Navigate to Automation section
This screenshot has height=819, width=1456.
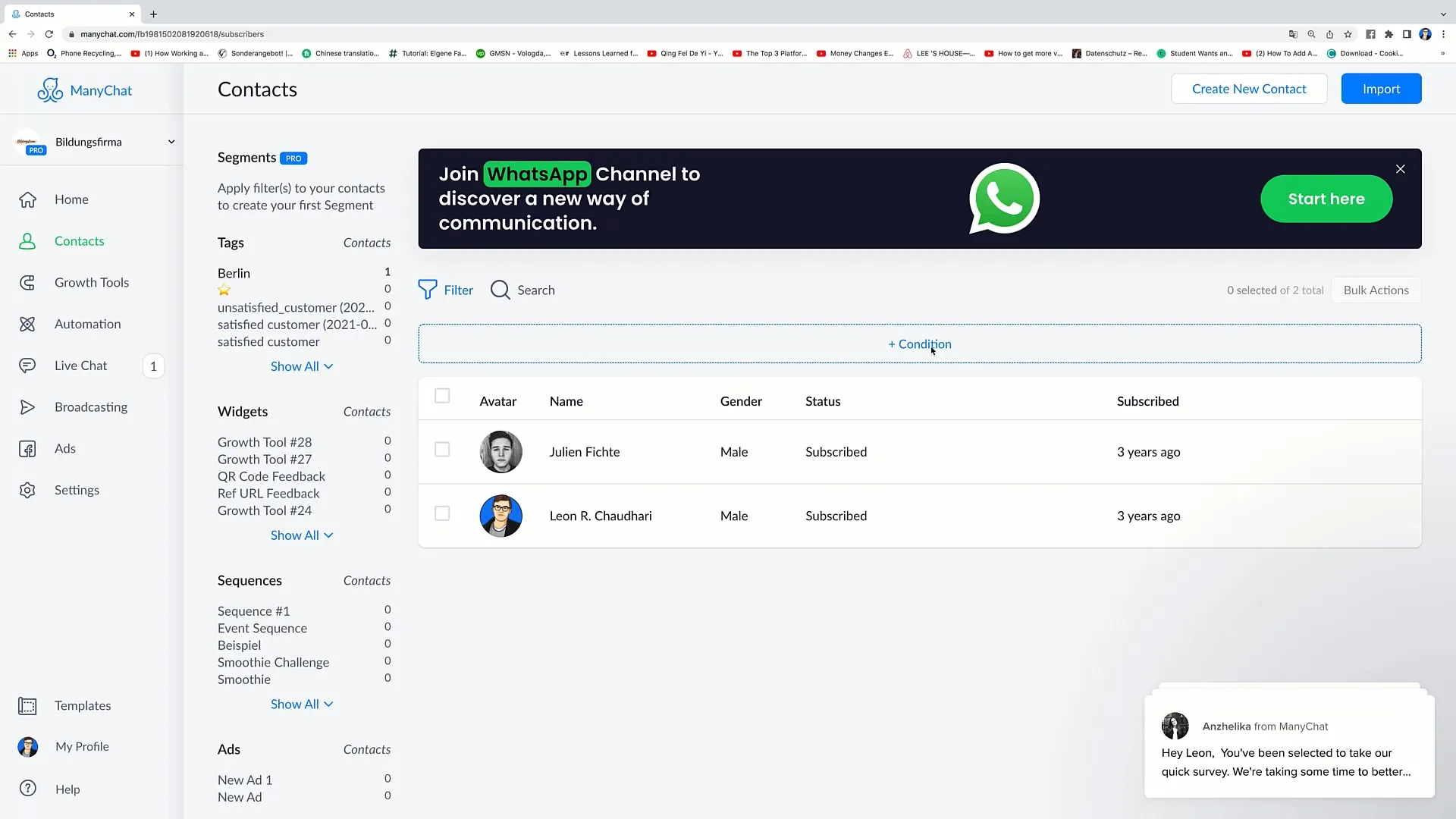87,323
